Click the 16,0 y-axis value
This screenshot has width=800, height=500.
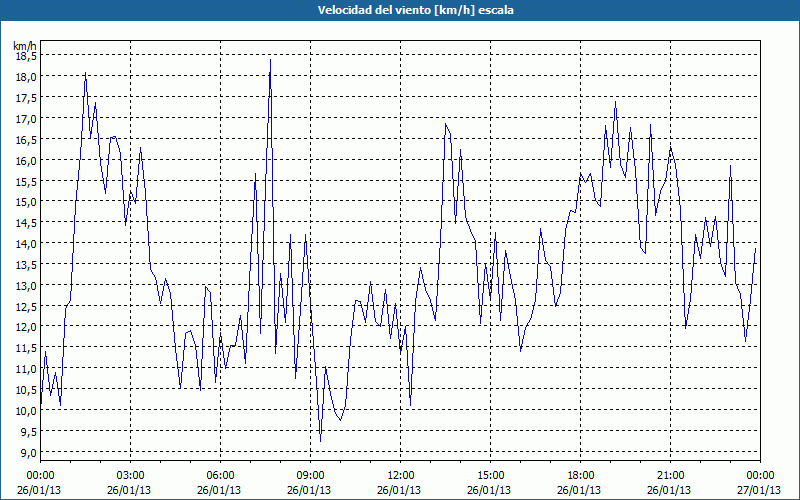(x=26, y=160)
